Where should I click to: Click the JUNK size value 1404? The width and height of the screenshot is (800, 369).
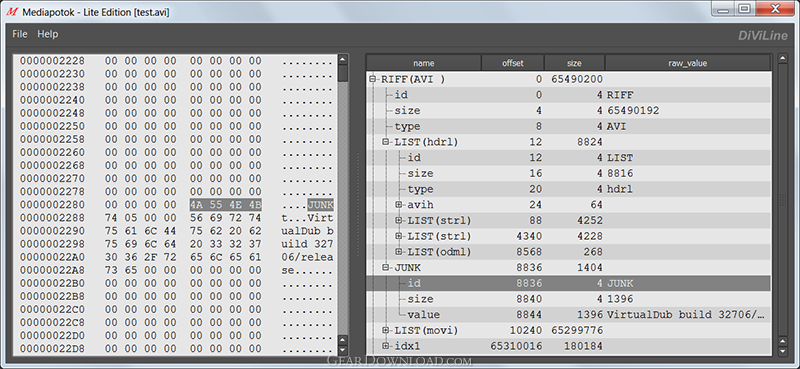click(590, 267)
